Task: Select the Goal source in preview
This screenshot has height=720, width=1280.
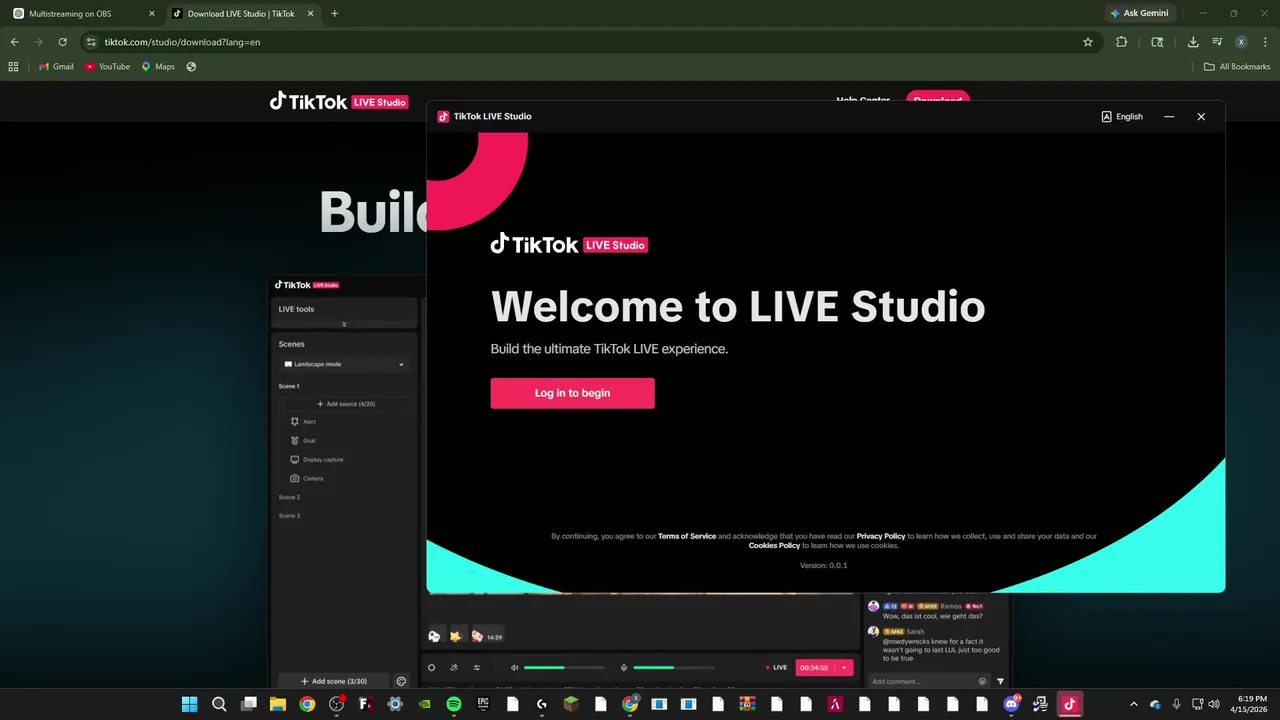Action: tap(303, 440)
